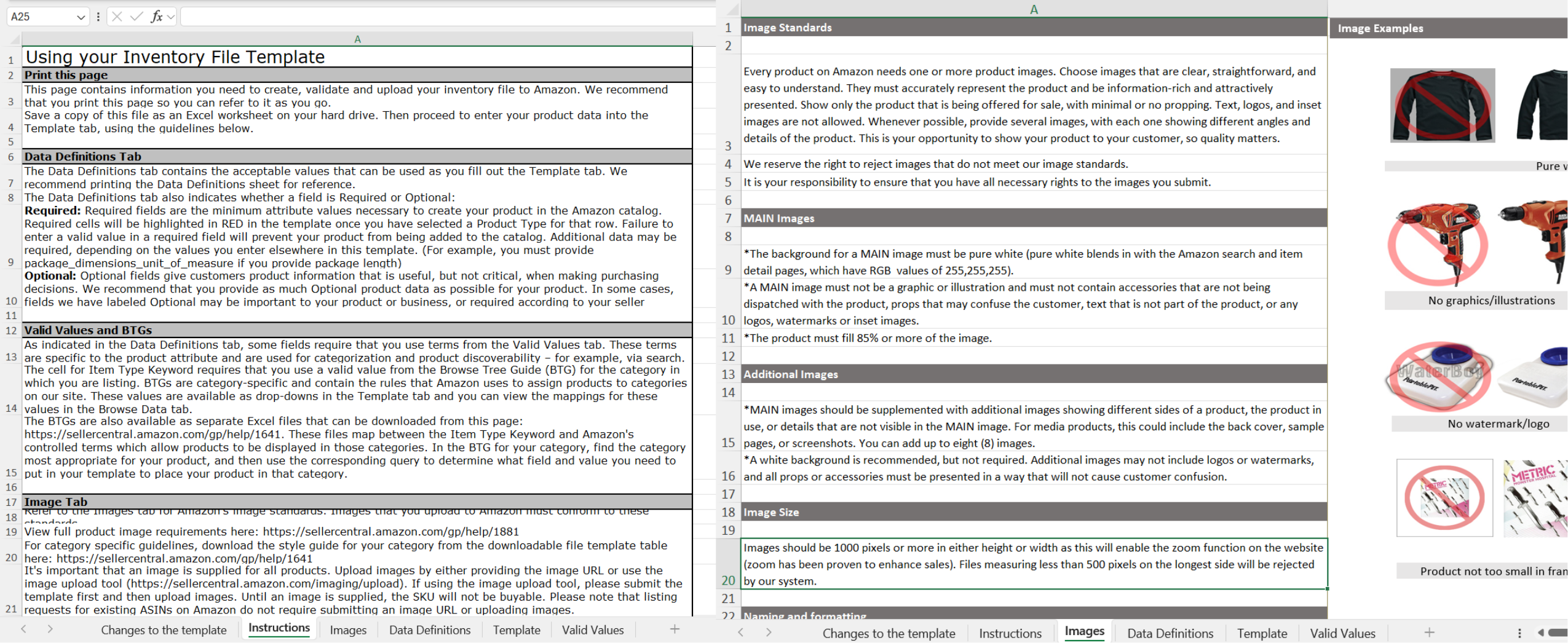Open Data Definitions tab in left window
The height and width of the screenshot is (643, 1568).
(430, 629)
